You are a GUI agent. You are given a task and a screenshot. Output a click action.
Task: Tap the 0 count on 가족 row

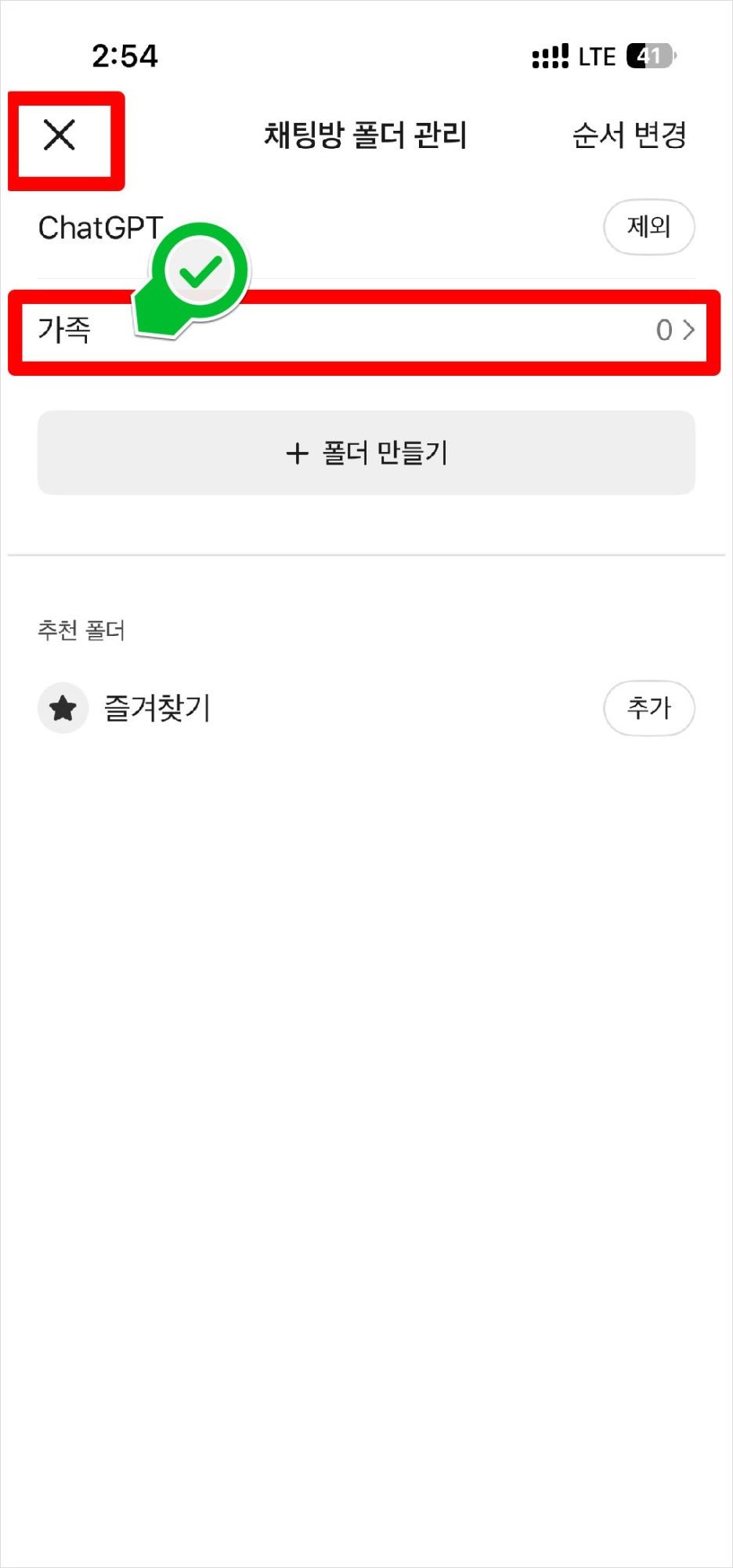664,330
